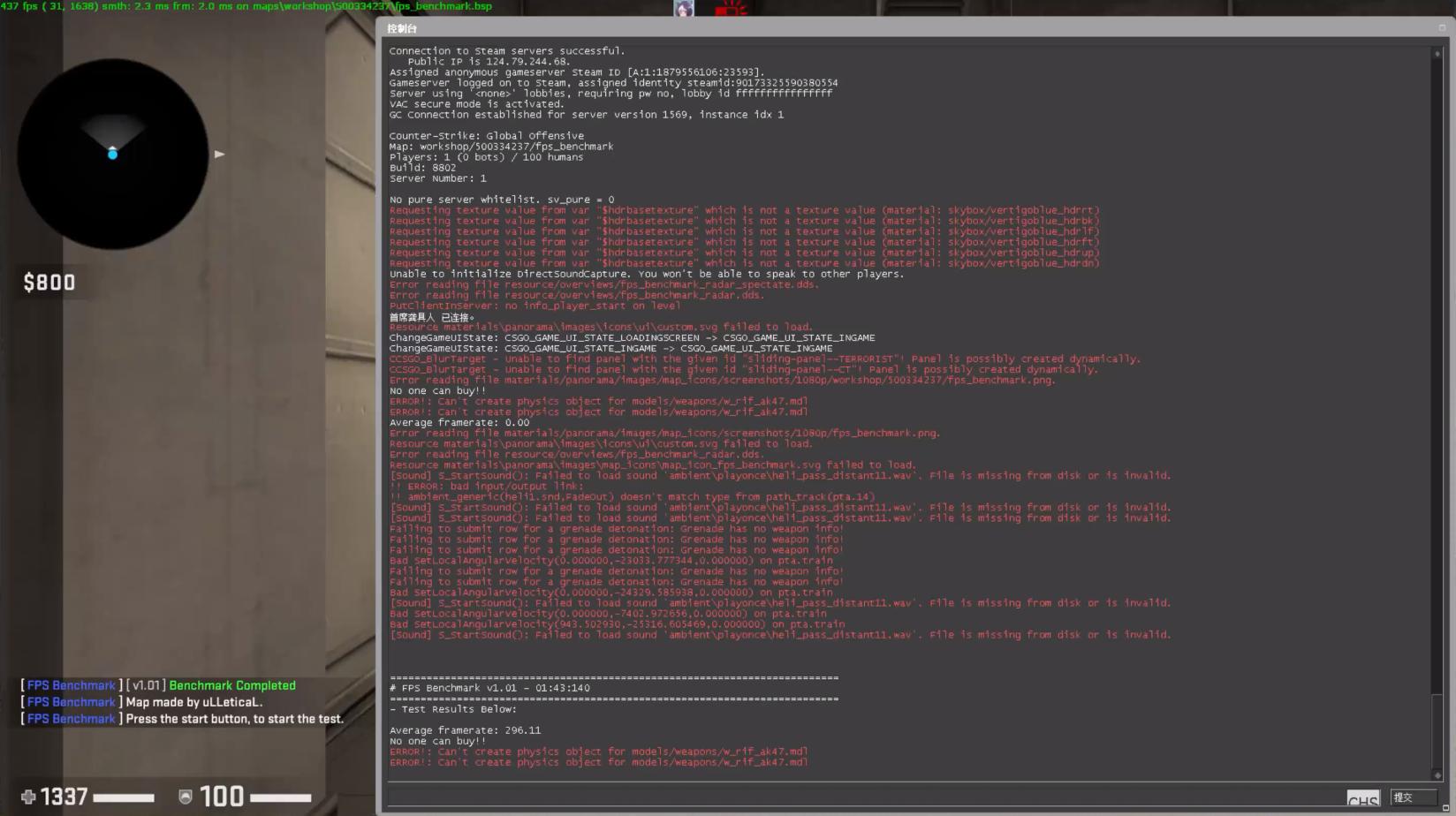Click the 'Counter-Strike: Global Offensive' console line
The height and width of the screenshot is (816, 1456).
tap(487, 136)
